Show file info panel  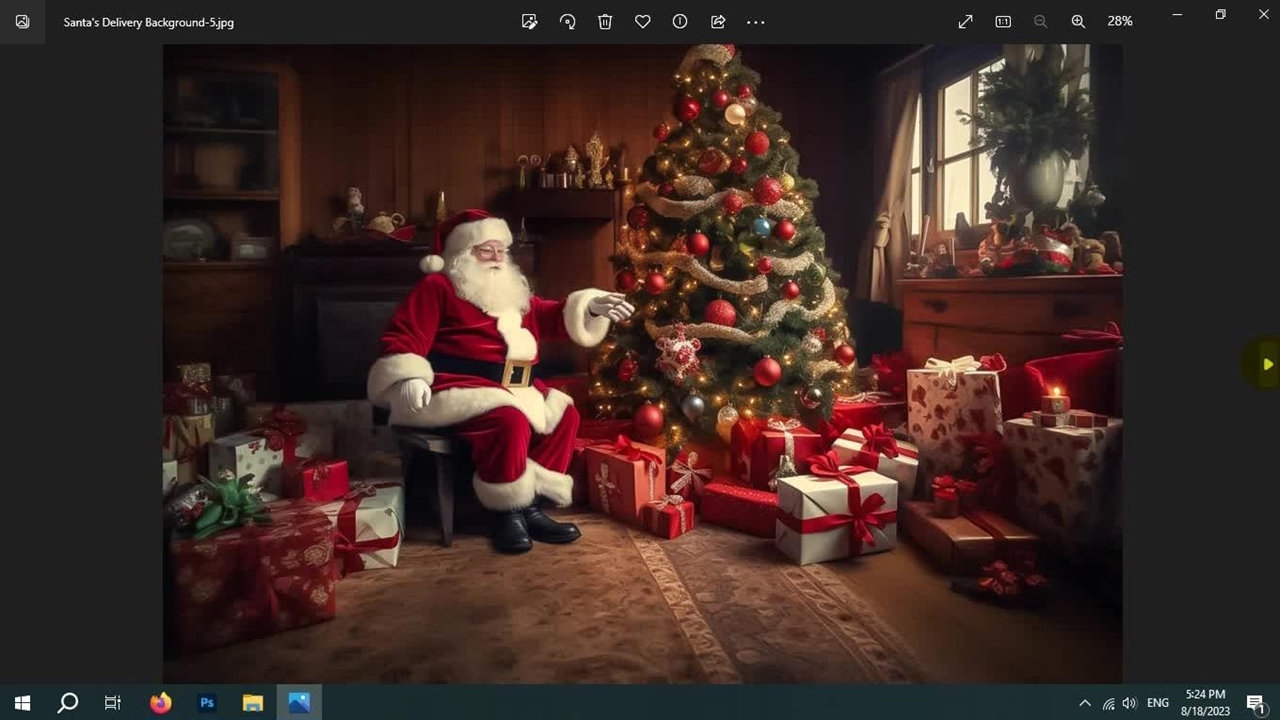pyautogui.click(x=680, y=21)
